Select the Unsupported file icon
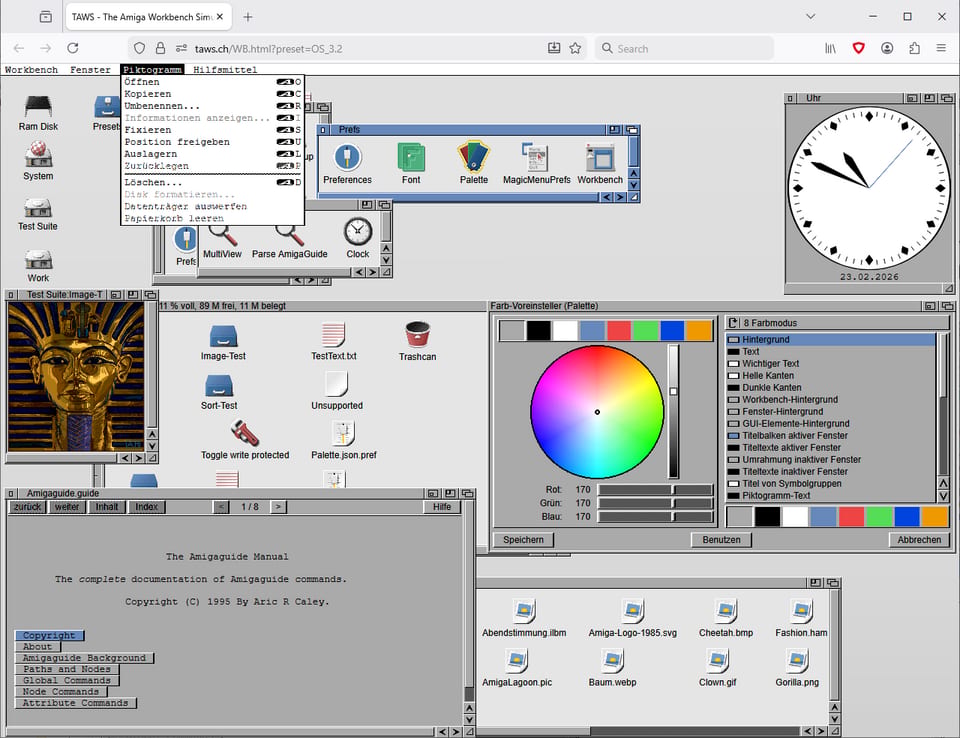Image resolution: width=960 pixels, height=738 pixels. pos(336,385)
